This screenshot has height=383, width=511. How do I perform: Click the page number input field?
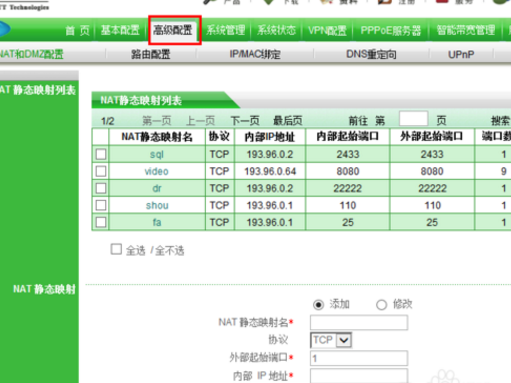[413, 119]
